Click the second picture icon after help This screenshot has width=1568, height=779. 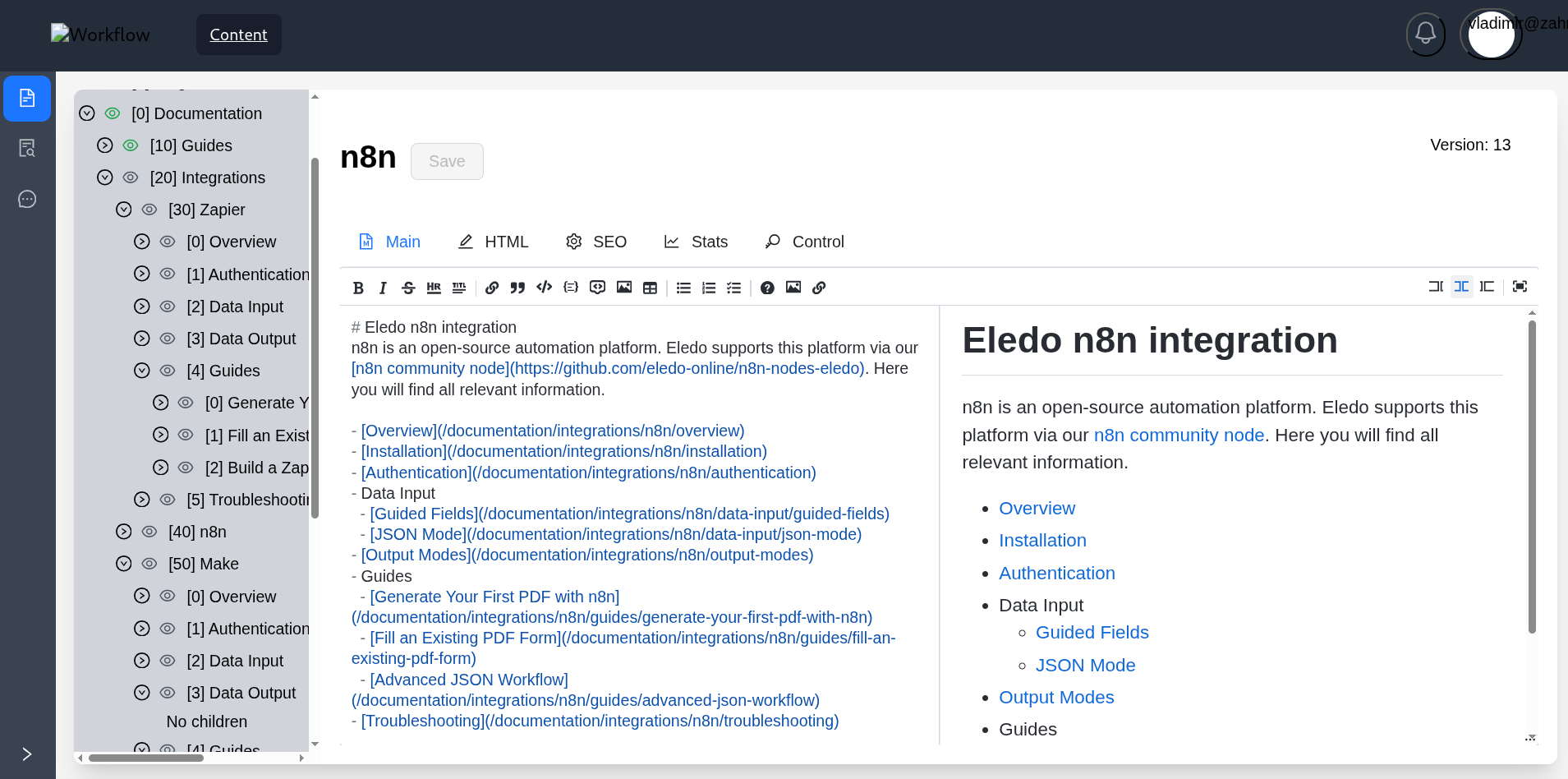click(793, 288)
